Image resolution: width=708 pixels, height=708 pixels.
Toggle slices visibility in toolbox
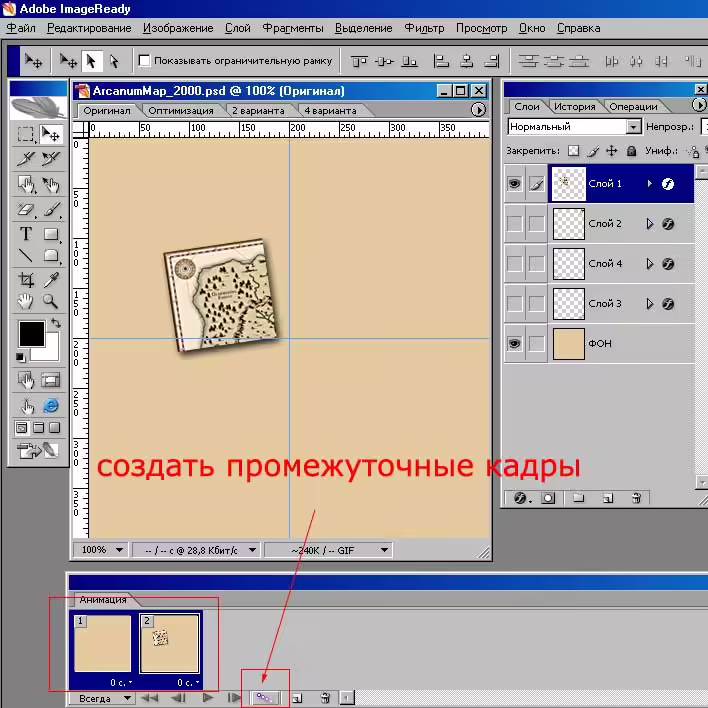(x=51, y=380)
